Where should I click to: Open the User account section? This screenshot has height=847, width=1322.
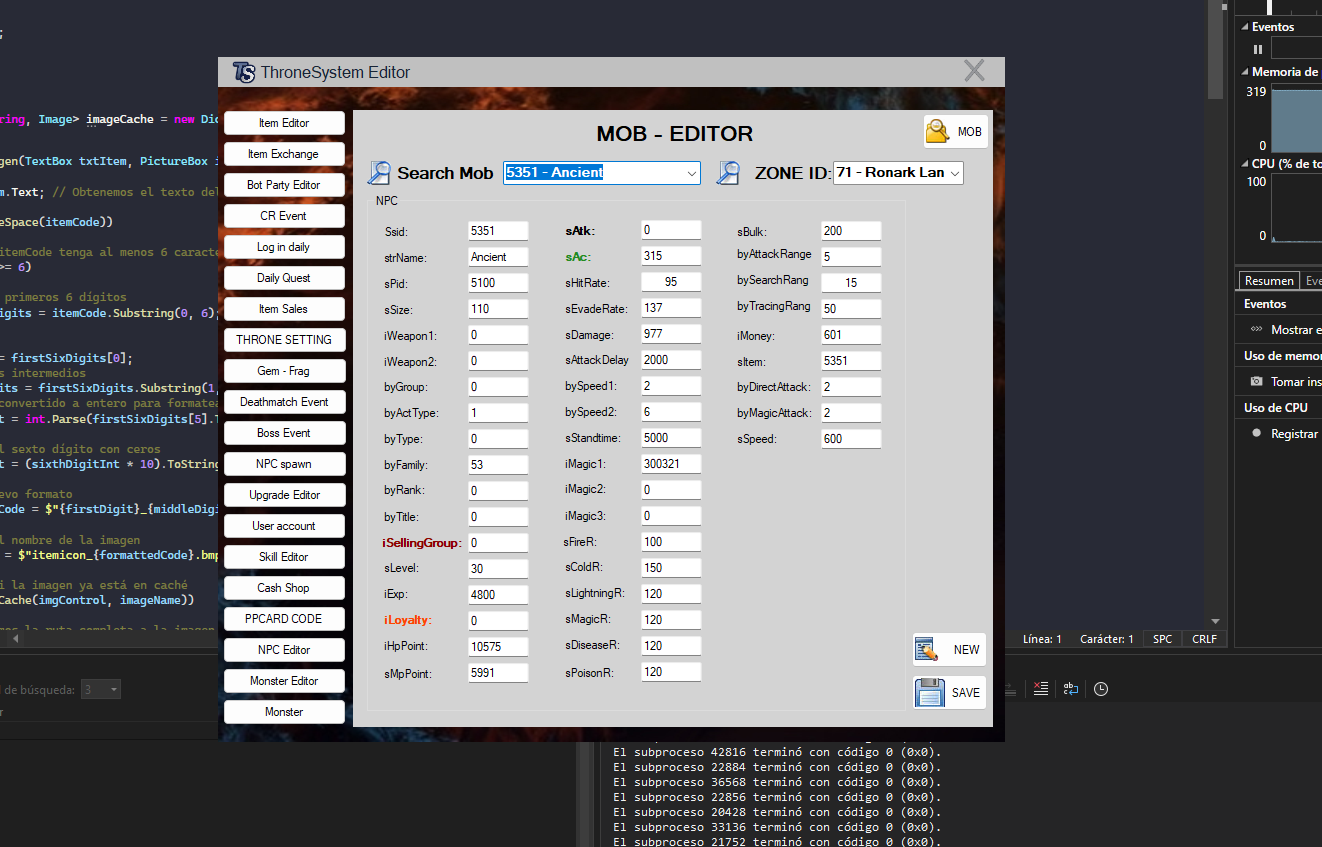pos(284,526)
